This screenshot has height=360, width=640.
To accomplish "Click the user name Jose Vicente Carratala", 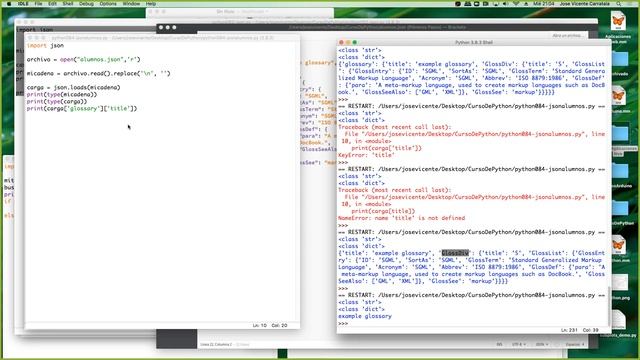I will coord(584,4).
